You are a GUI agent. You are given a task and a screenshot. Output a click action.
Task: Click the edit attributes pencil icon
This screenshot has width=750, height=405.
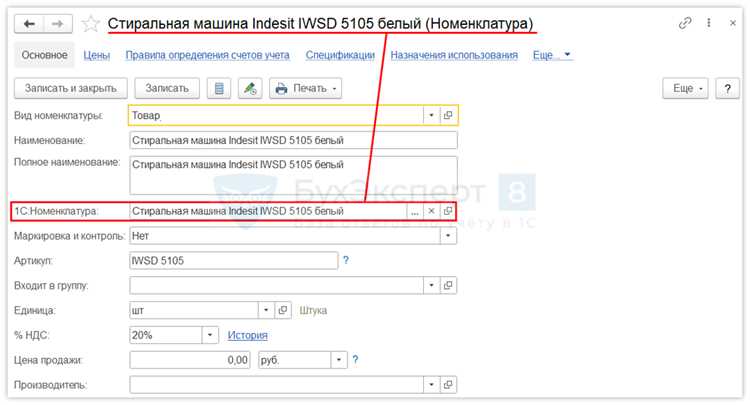250,88
